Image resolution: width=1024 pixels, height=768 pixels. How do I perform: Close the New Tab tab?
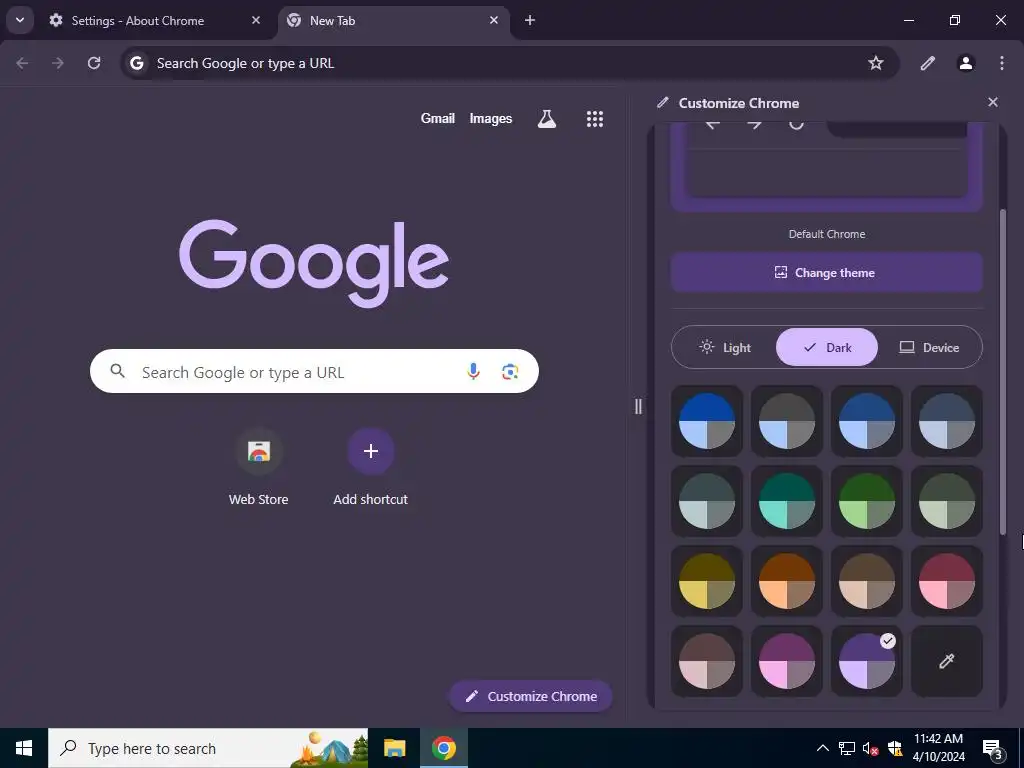click(x=494, y=21)
